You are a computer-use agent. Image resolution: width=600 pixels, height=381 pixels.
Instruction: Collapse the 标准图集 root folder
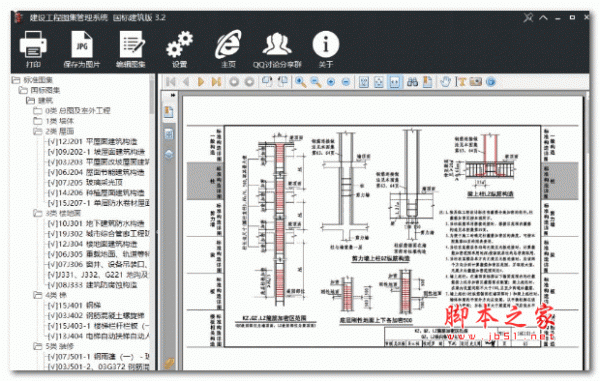[16, 80]
